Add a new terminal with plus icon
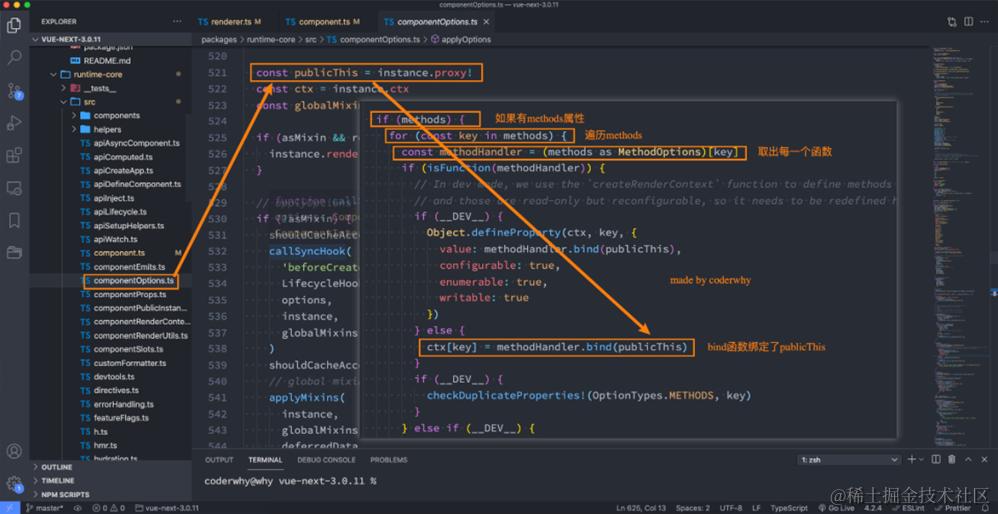The width and height of the screenshot is (998, 514). tap(911, 459)
